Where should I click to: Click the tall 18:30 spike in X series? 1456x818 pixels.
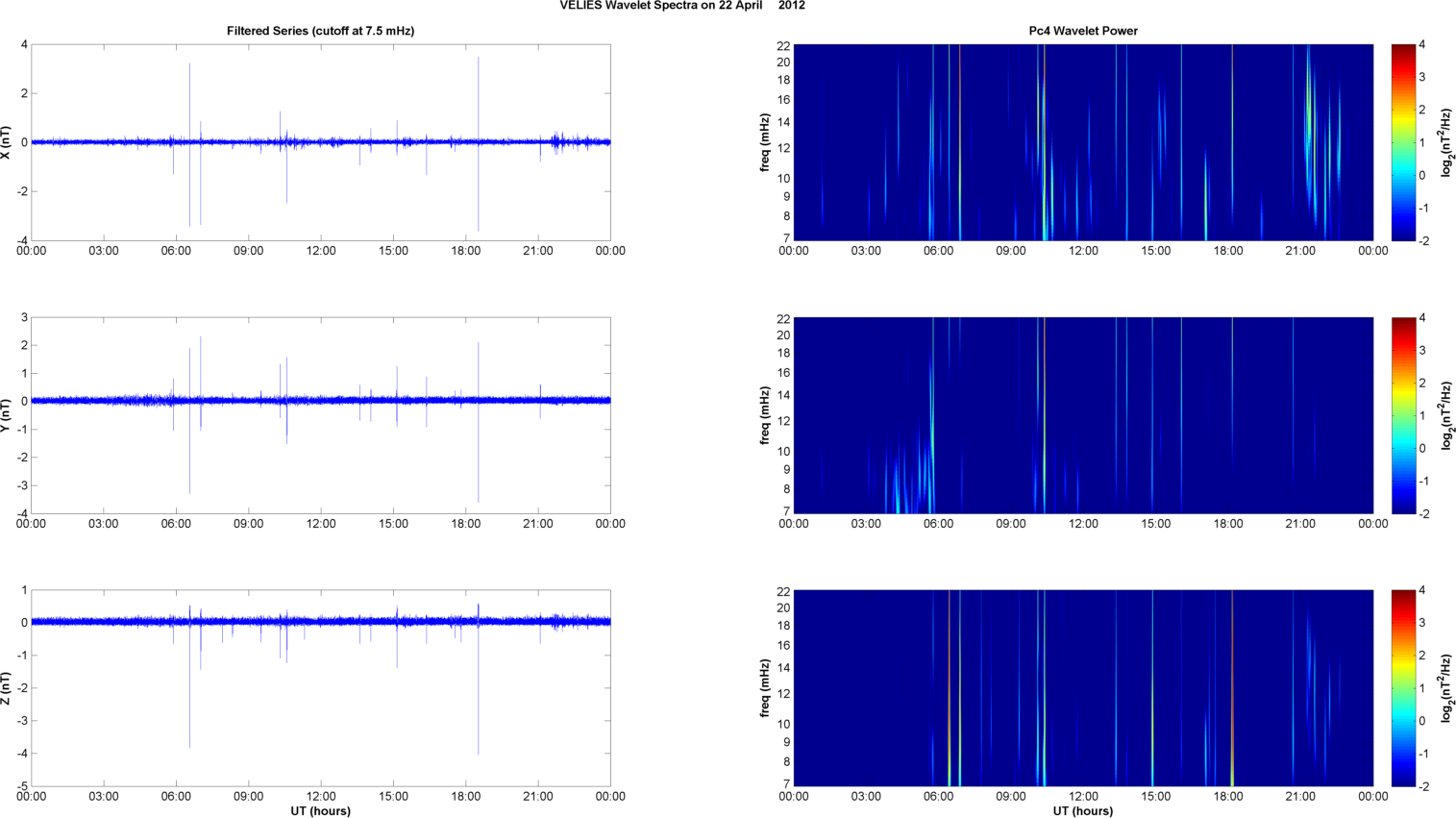[x=479, y=96]
